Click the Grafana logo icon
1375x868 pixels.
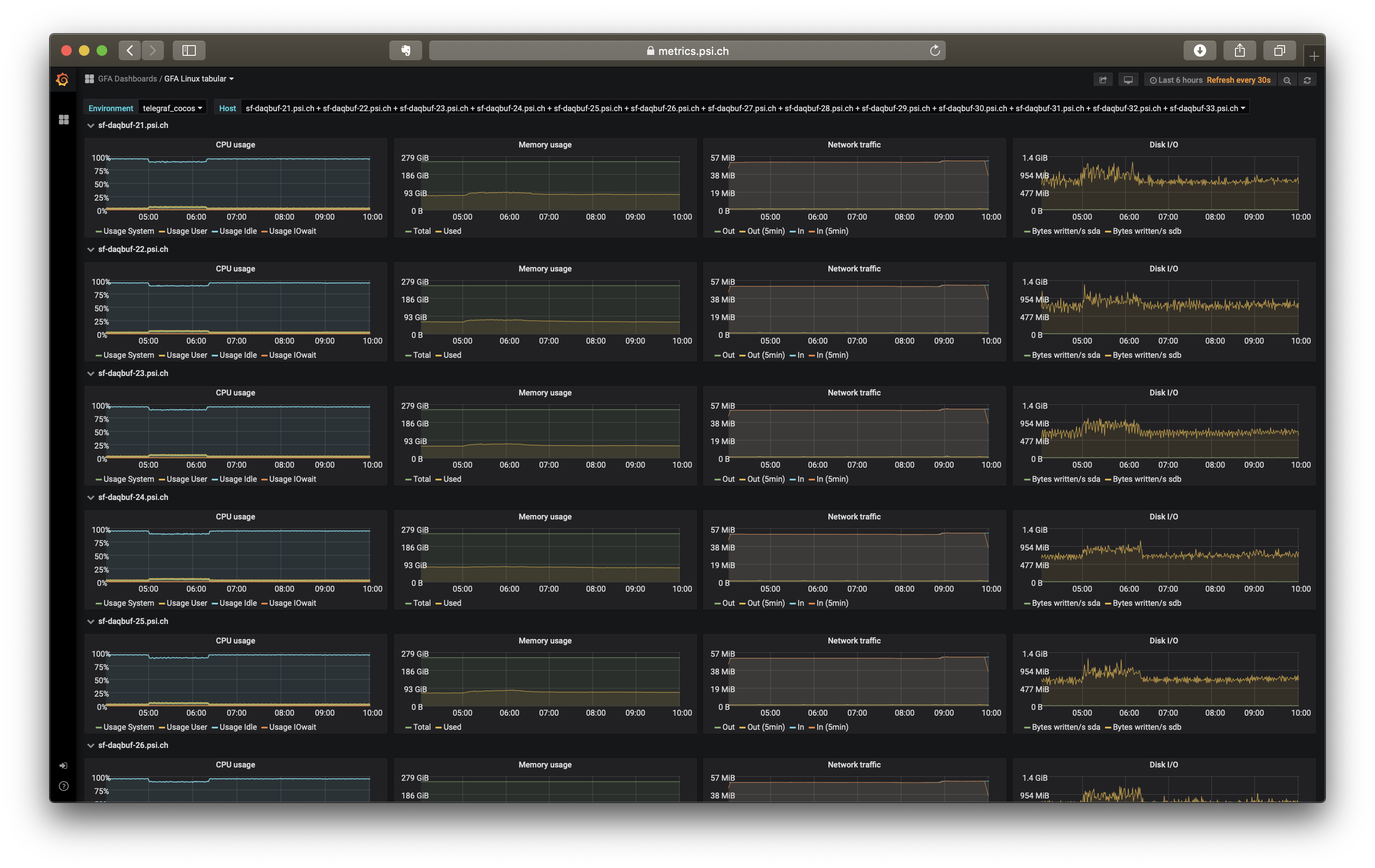(62, 79)
